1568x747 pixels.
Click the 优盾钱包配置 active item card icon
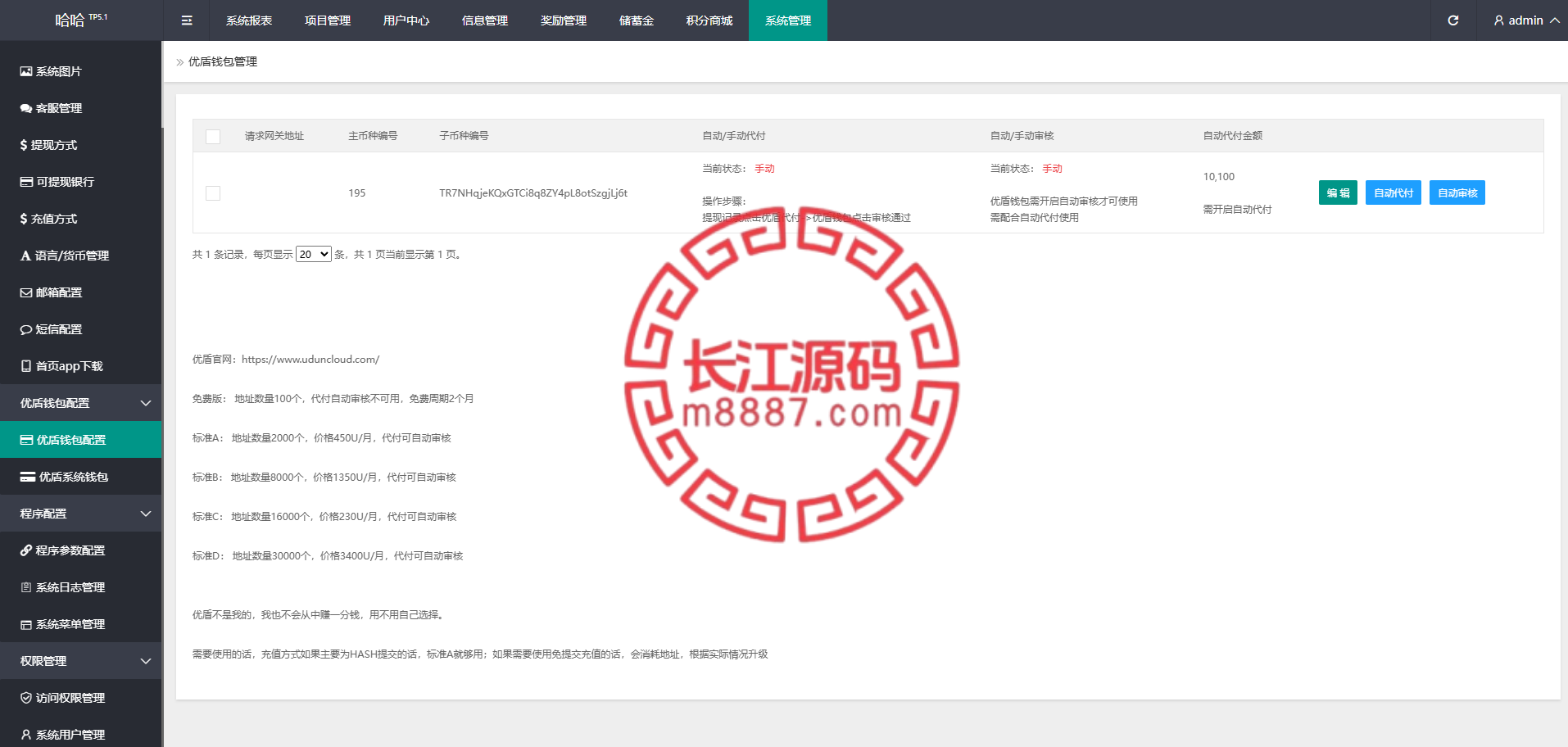[x=27, y=440]
